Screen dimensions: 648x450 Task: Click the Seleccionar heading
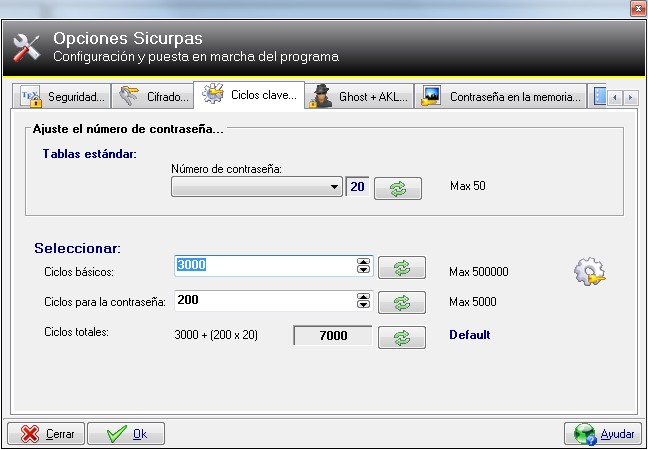tap(78, 248)
